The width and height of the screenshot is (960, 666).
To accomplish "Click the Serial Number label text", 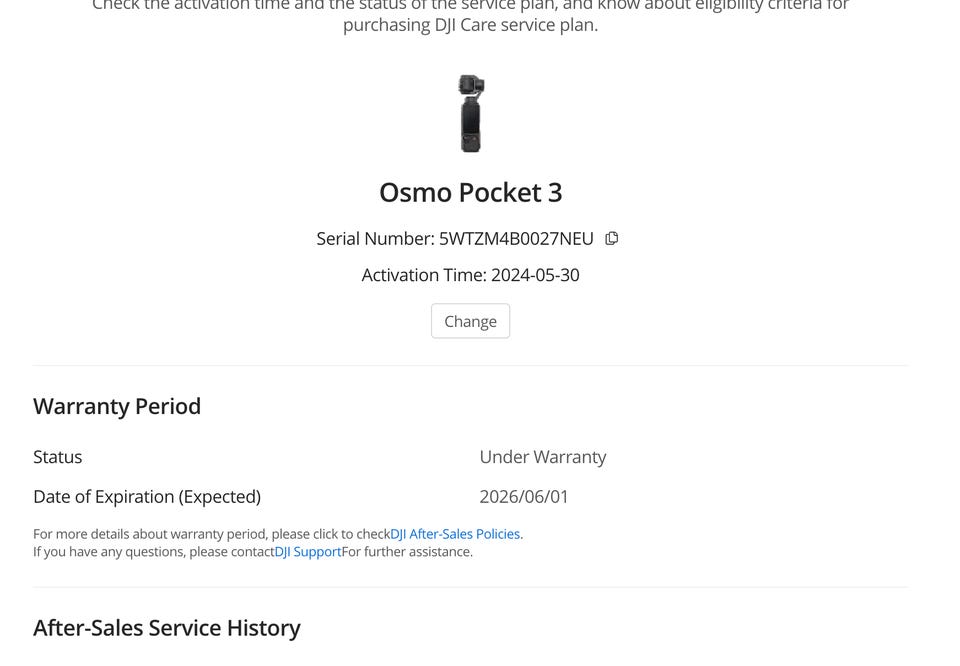I will pos(375,239).
